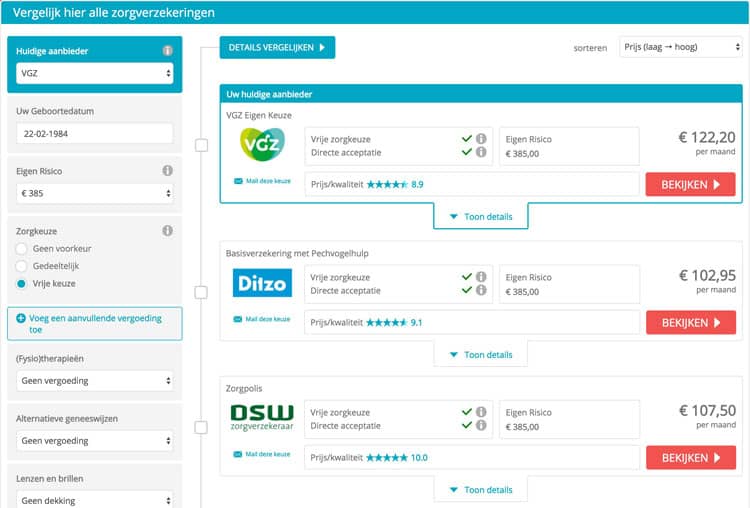Click title VGZ Eigen Keuze

[259, 115]
